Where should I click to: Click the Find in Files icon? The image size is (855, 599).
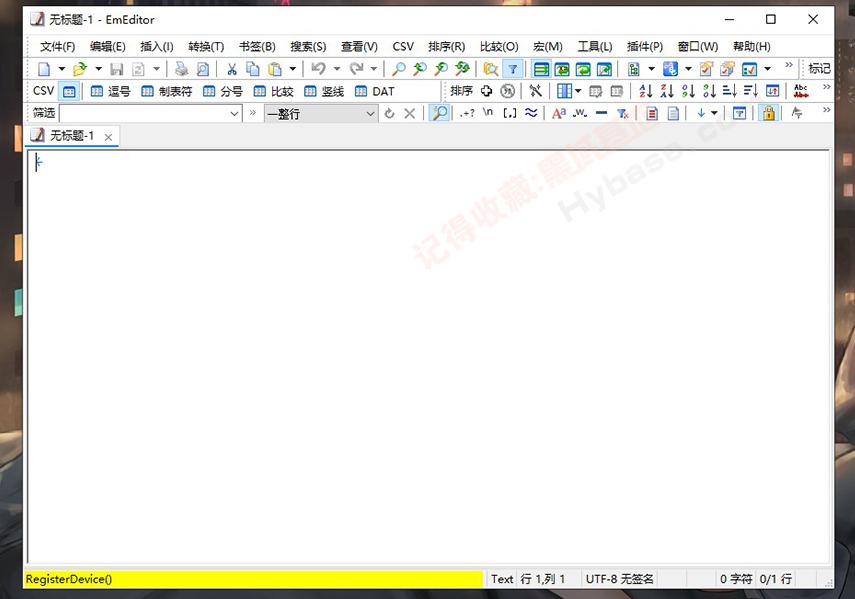(490, 69)
